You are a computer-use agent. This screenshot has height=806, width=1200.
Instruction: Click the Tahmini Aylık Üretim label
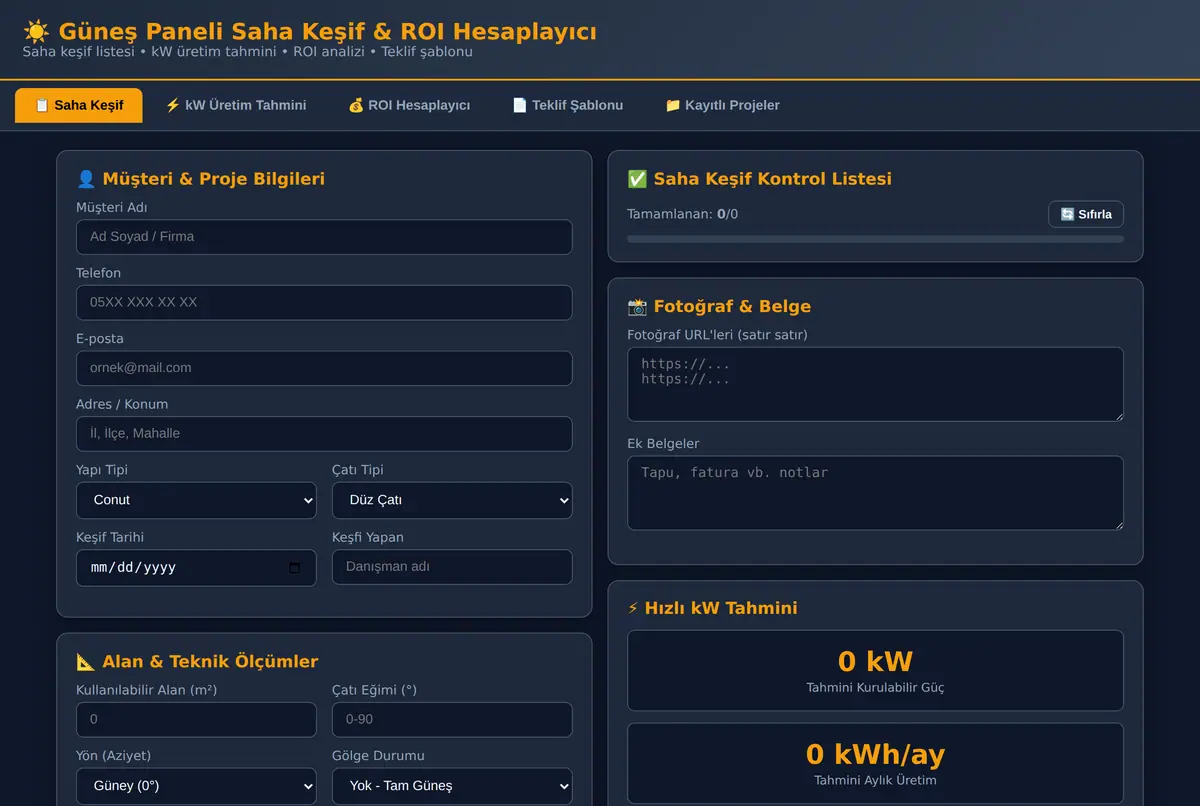875,780
